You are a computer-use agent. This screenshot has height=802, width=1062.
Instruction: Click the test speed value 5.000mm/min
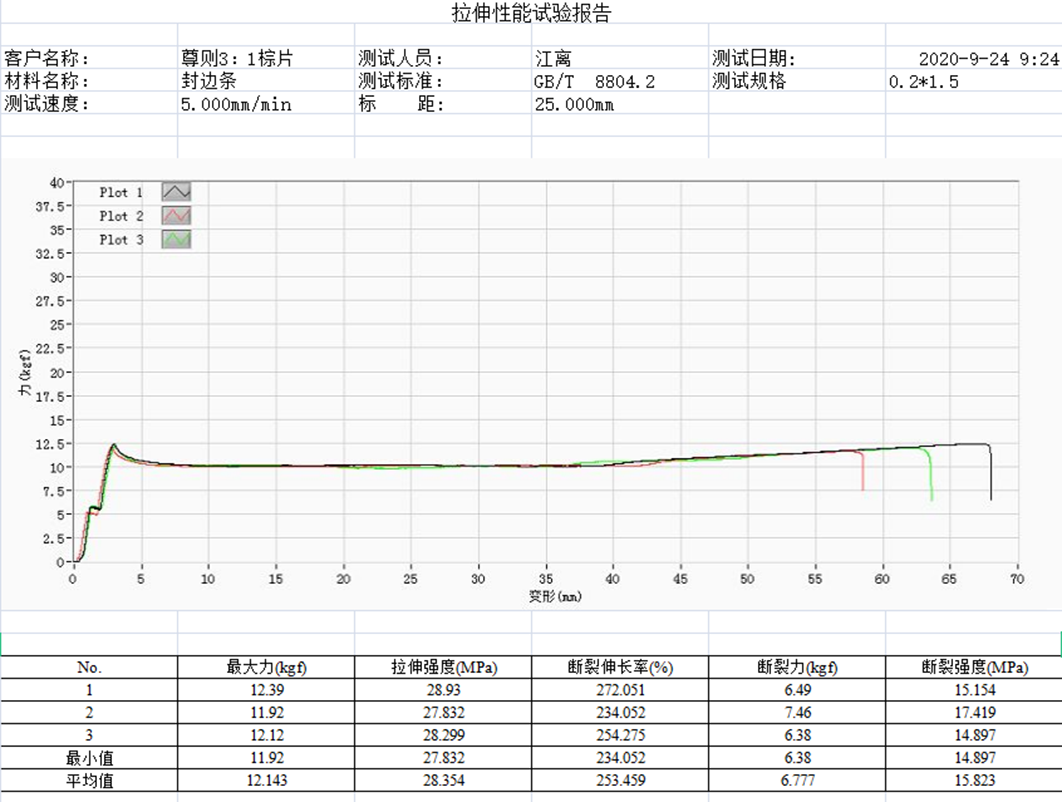click(236, 103)
